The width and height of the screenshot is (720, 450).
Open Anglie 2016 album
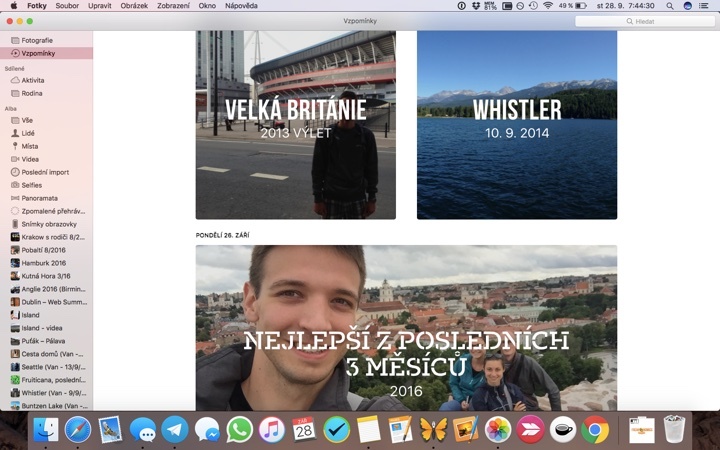46,289
